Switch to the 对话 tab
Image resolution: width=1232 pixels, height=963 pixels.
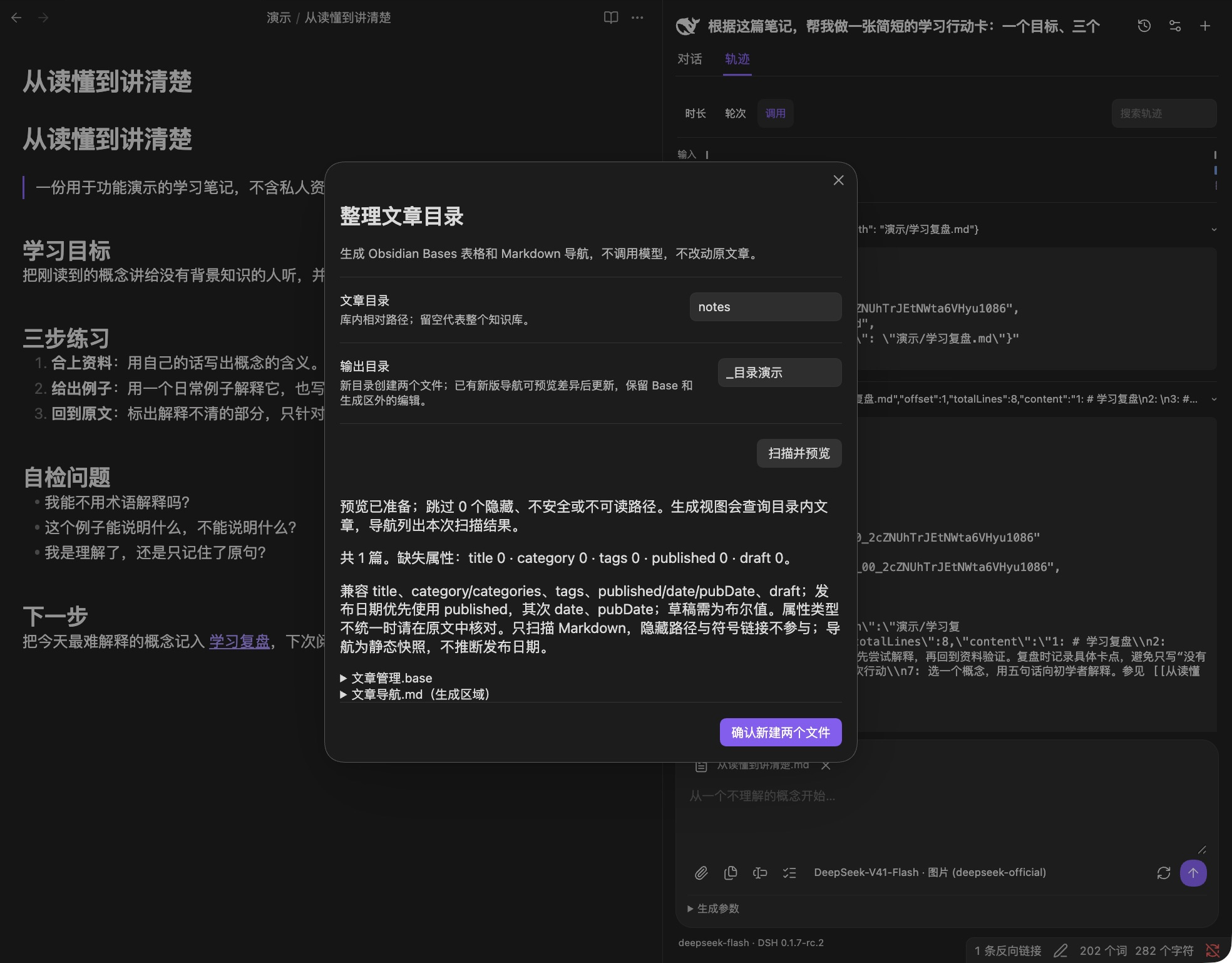click(x=690, y=59)
